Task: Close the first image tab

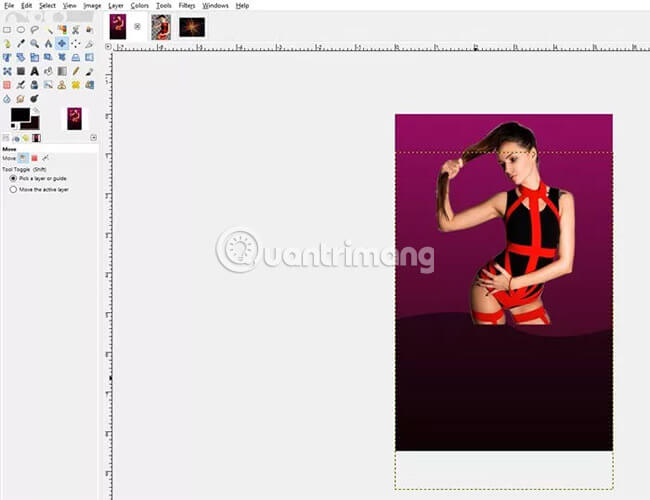Action: 137,27
